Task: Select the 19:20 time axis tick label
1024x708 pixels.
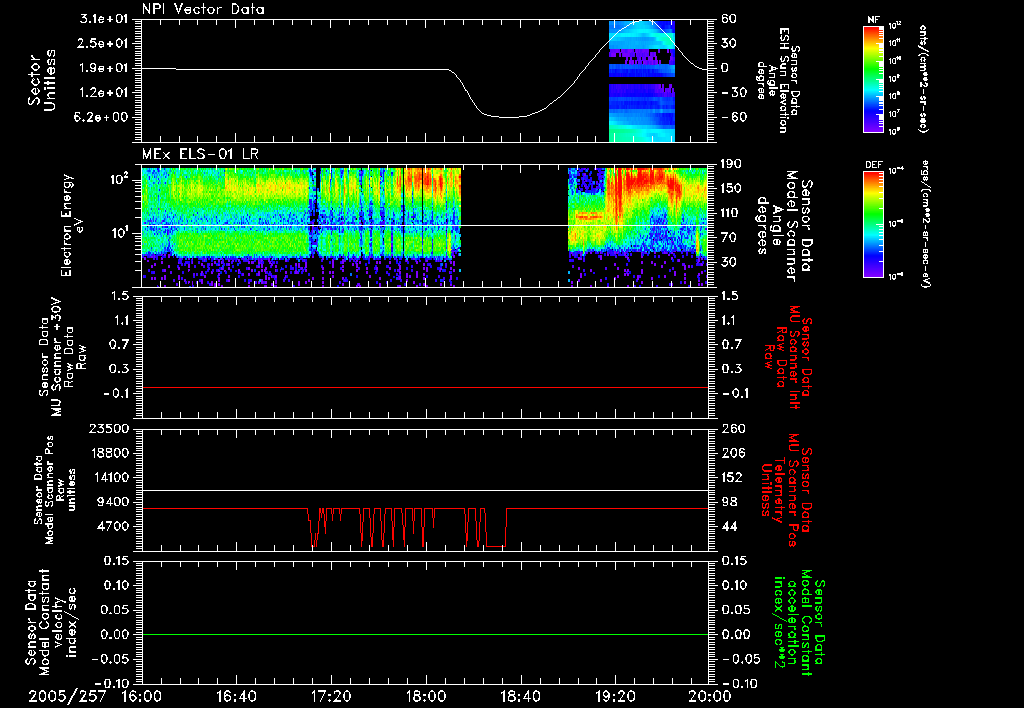Action: coord(614,695)
